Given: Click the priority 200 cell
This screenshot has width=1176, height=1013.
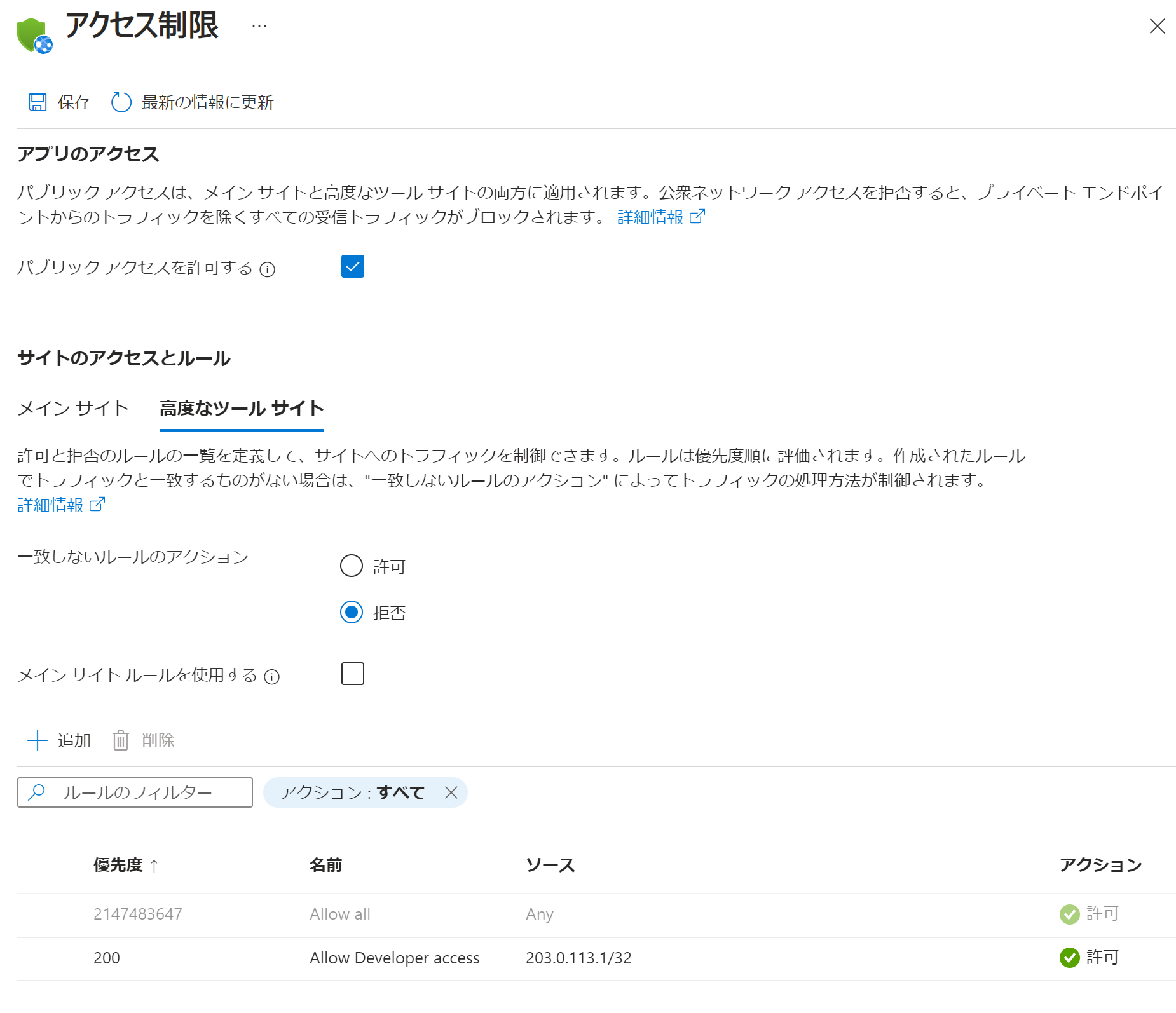Looking at the screenshot, I should [107, 958].
